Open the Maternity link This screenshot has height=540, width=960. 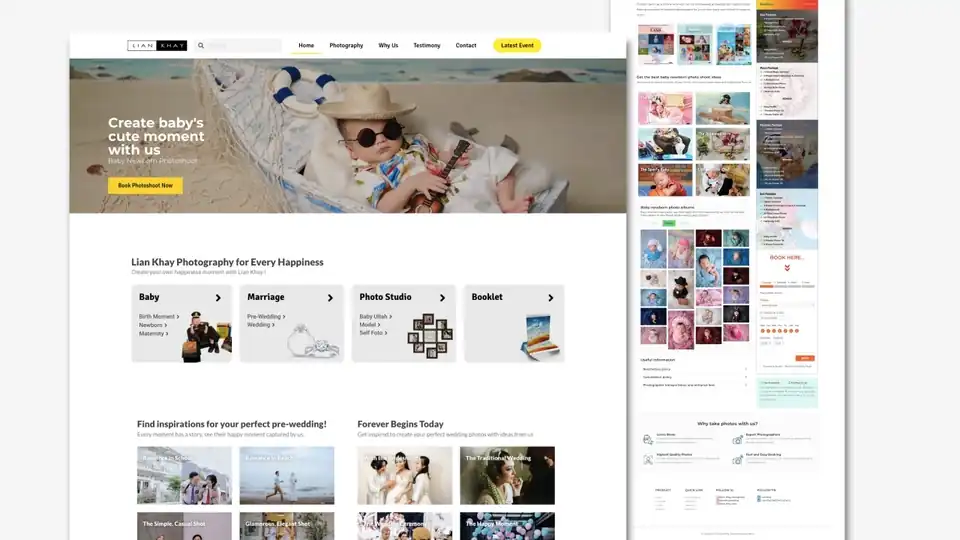click(x=153, y=334)
